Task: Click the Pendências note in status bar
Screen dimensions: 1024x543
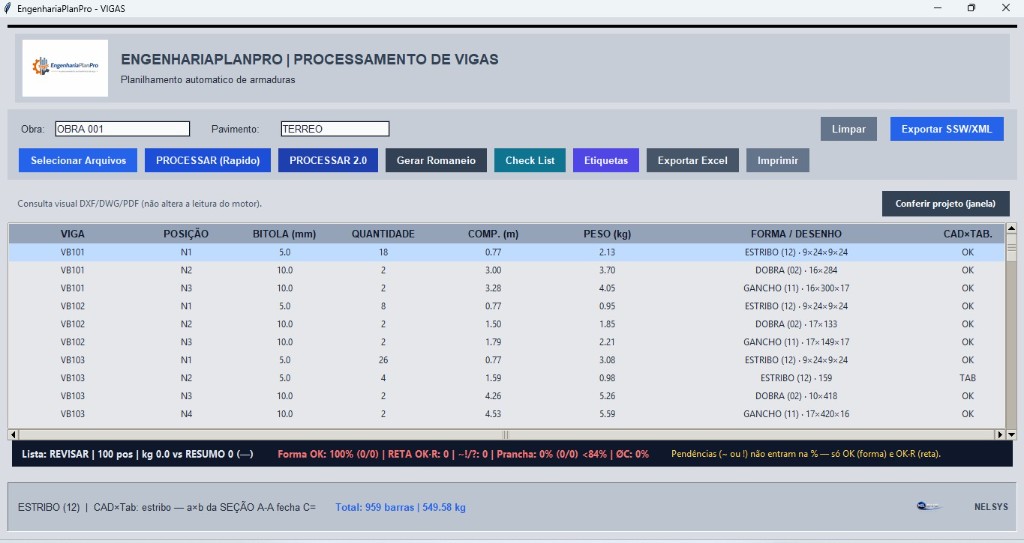Action: coord(806,454)
